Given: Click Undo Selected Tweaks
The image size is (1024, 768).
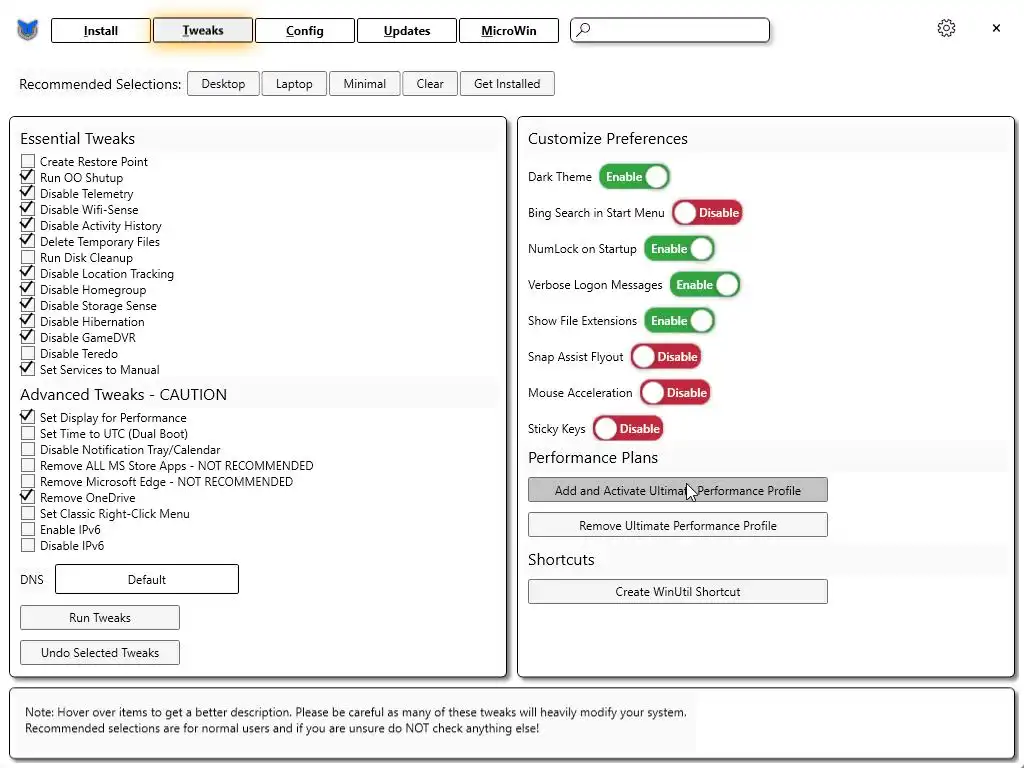Looking at the screenshot, I should 100,652.
